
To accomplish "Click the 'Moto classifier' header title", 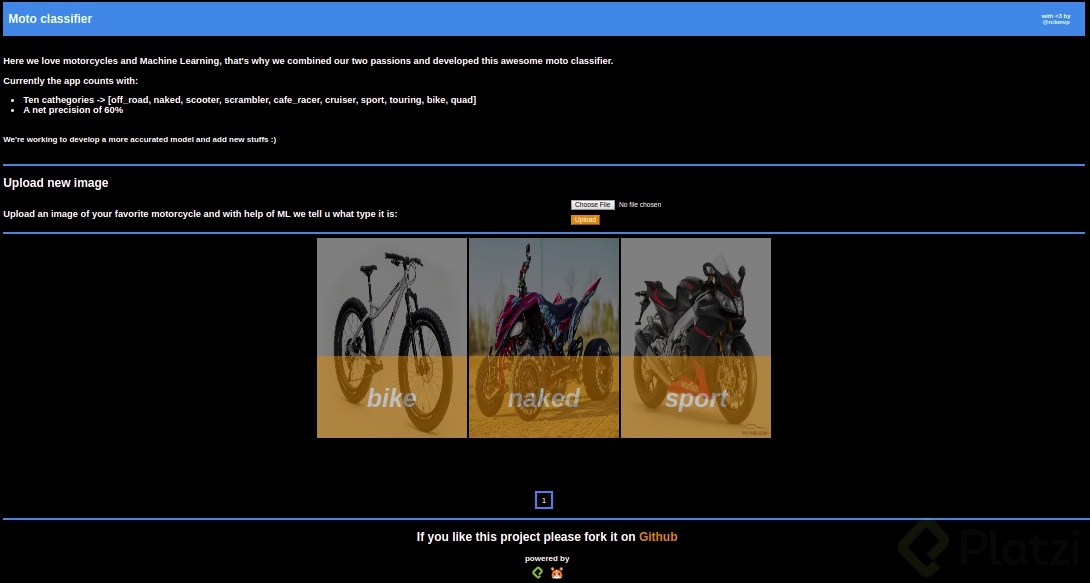I will pos(50,18).
